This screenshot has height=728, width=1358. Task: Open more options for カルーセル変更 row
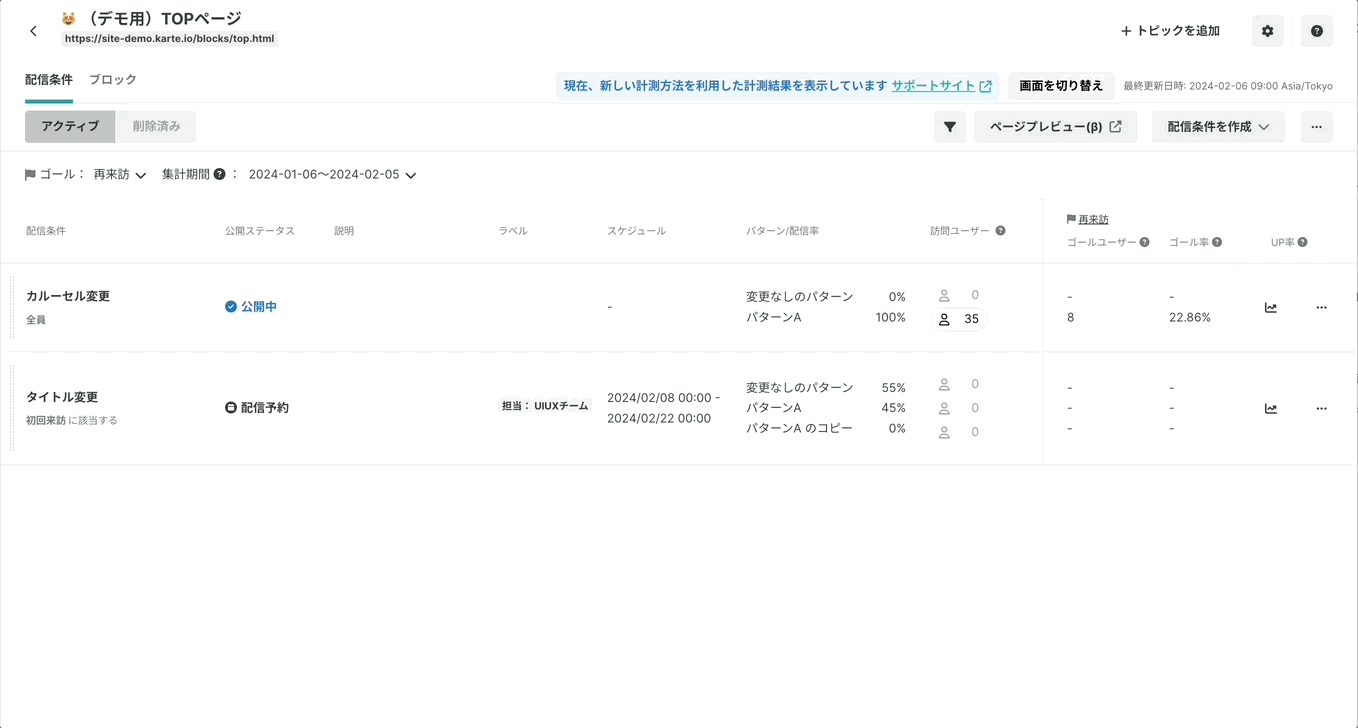coord(1321,308)
